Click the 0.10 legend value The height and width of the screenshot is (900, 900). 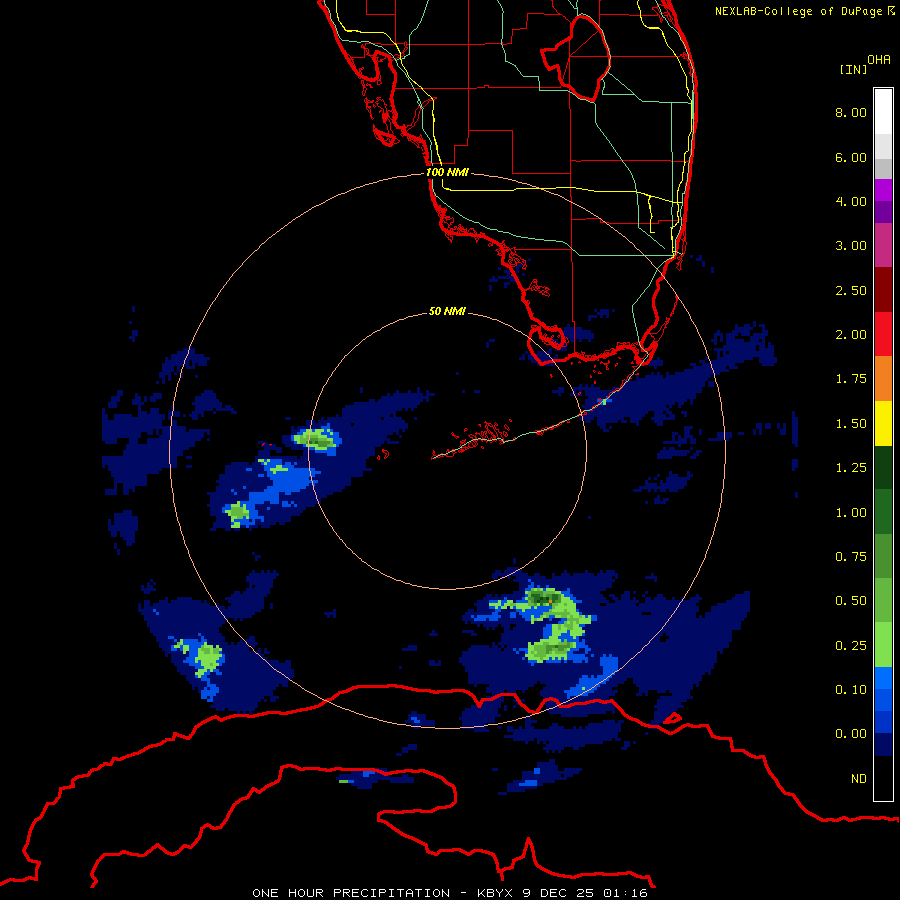851,690
